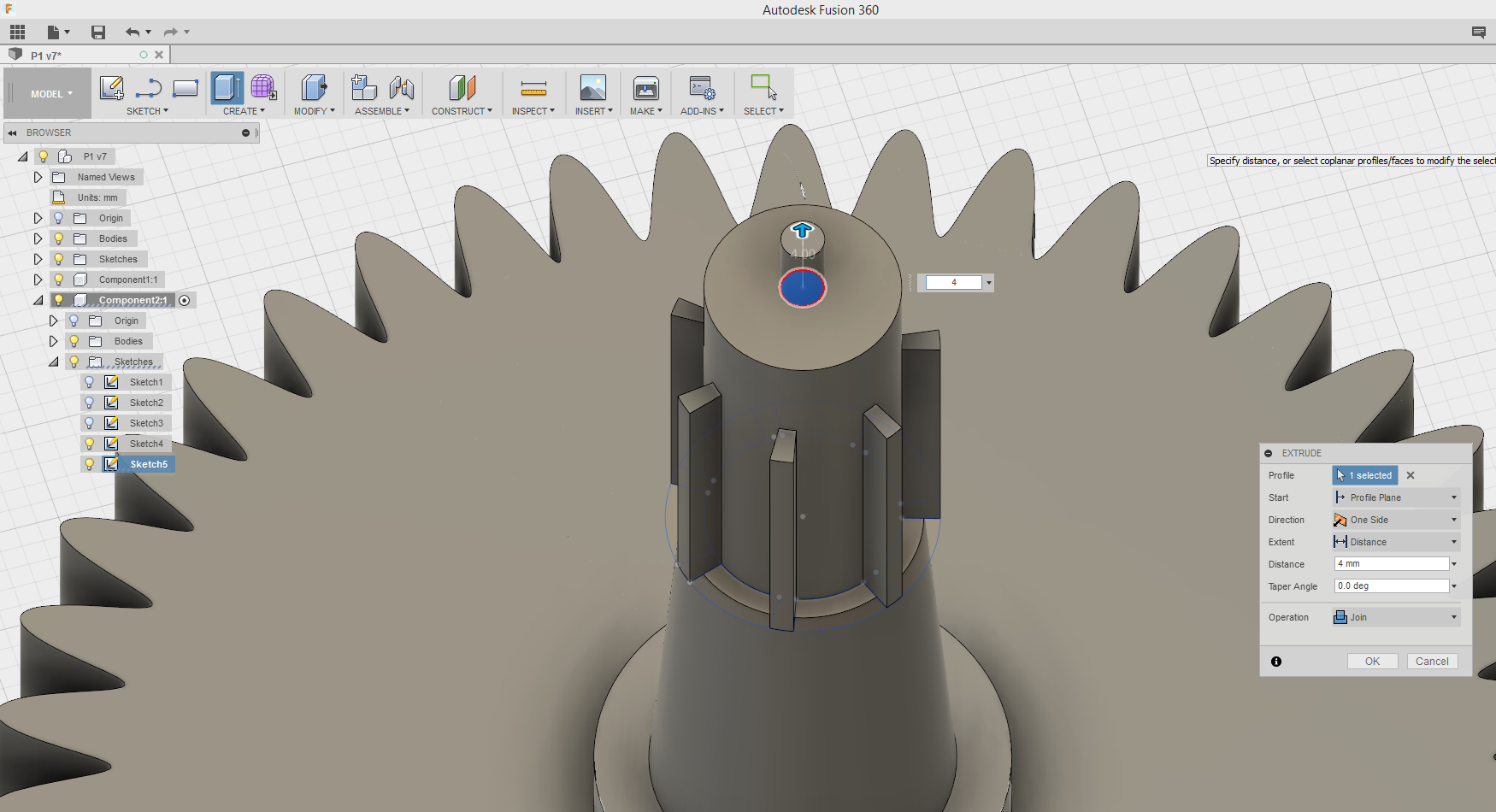Image resolution: width=1496 pixels, height=812 pixels.
Task: Click the extrude direction arrow manipulator
Action: (x=802, y=230)
